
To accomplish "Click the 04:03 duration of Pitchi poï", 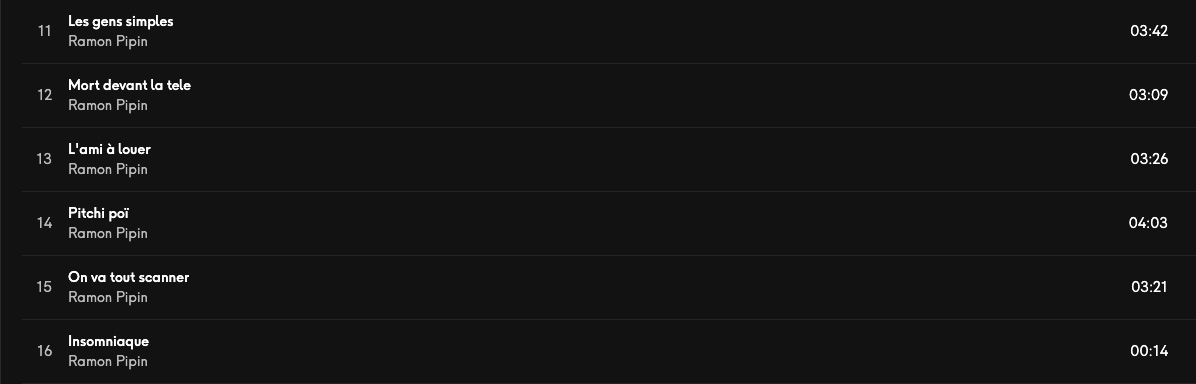I will pyautogui.click(x=1148, y=223).
